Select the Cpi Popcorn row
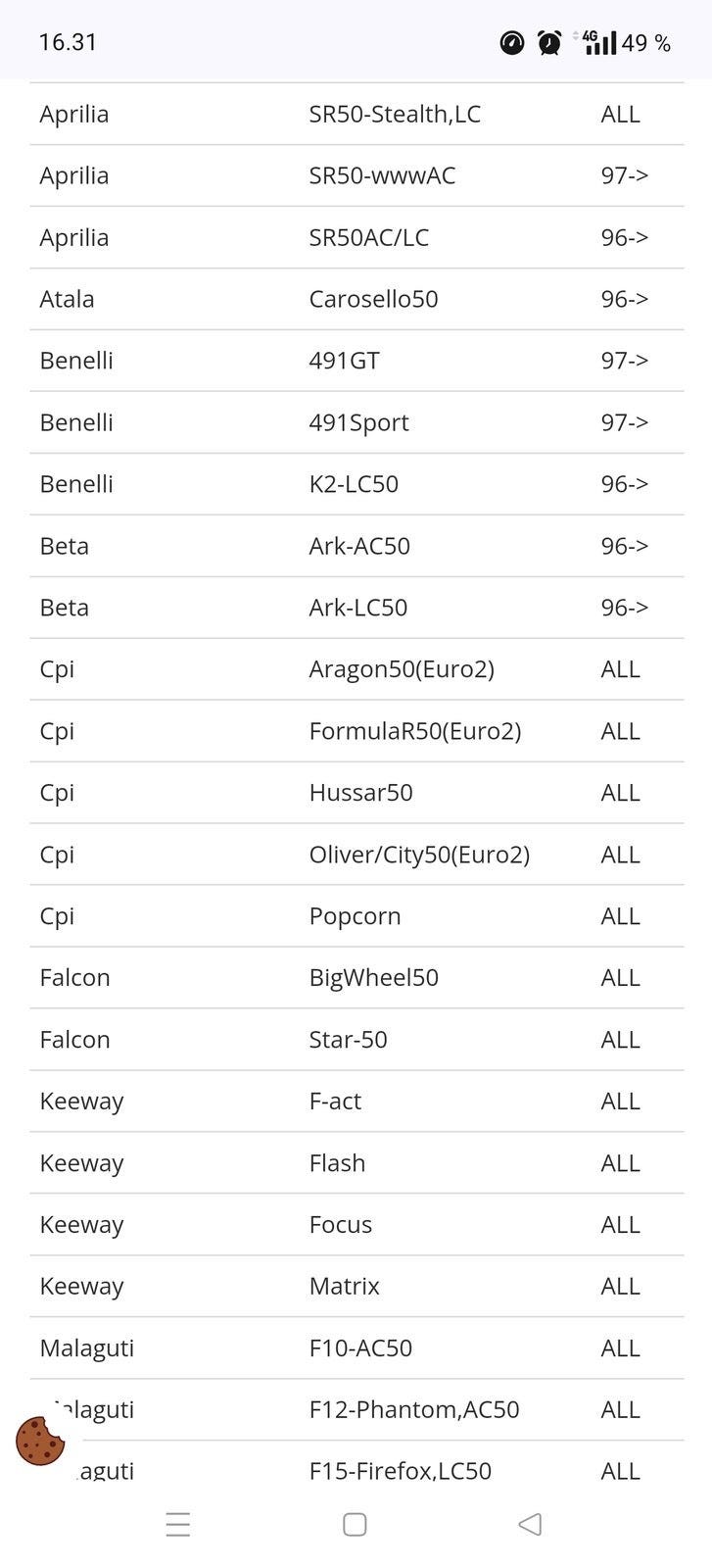The image size is (712, 1568). click(355, 916)
